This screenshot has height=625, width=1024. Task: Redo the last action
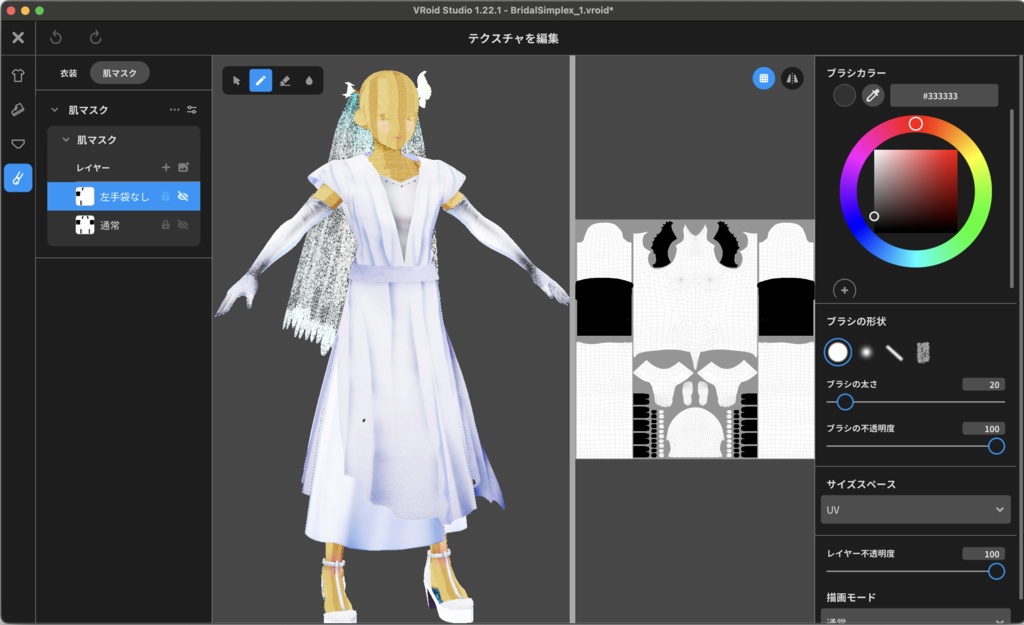coord(95,38)
